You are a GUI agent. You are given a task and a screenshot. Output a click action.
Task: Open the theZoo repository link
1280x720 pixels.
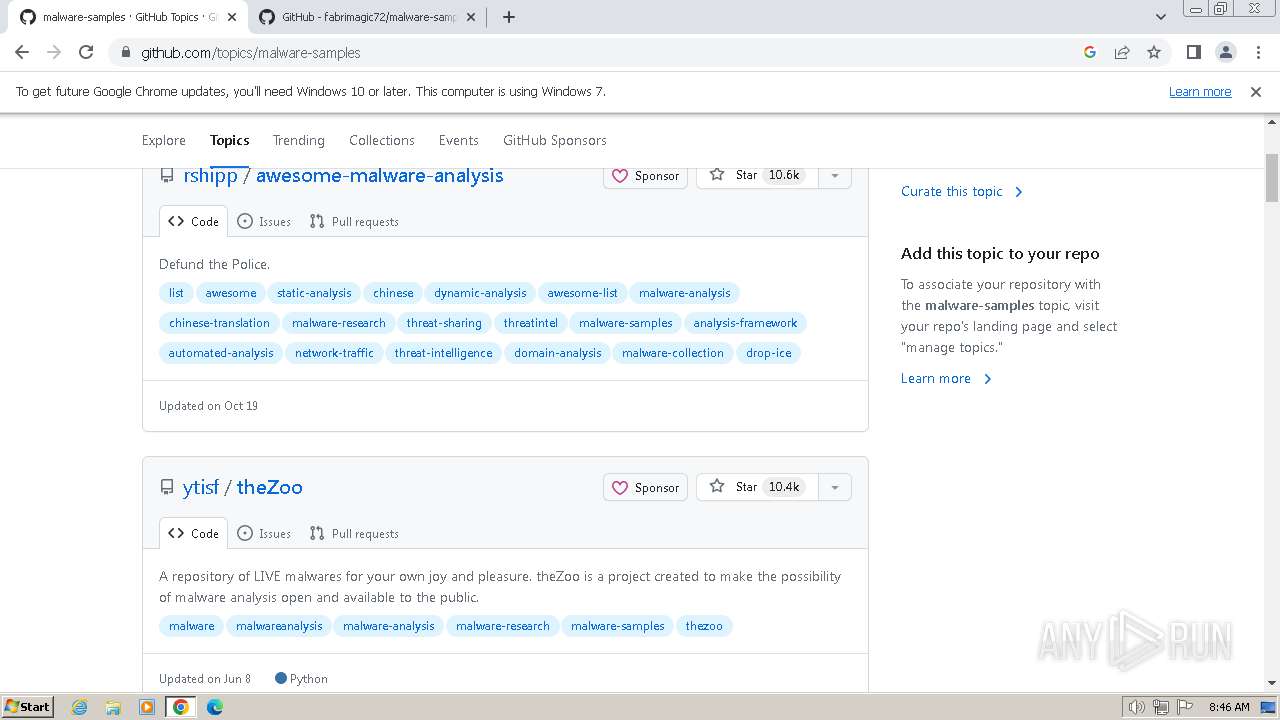(270, 487)
